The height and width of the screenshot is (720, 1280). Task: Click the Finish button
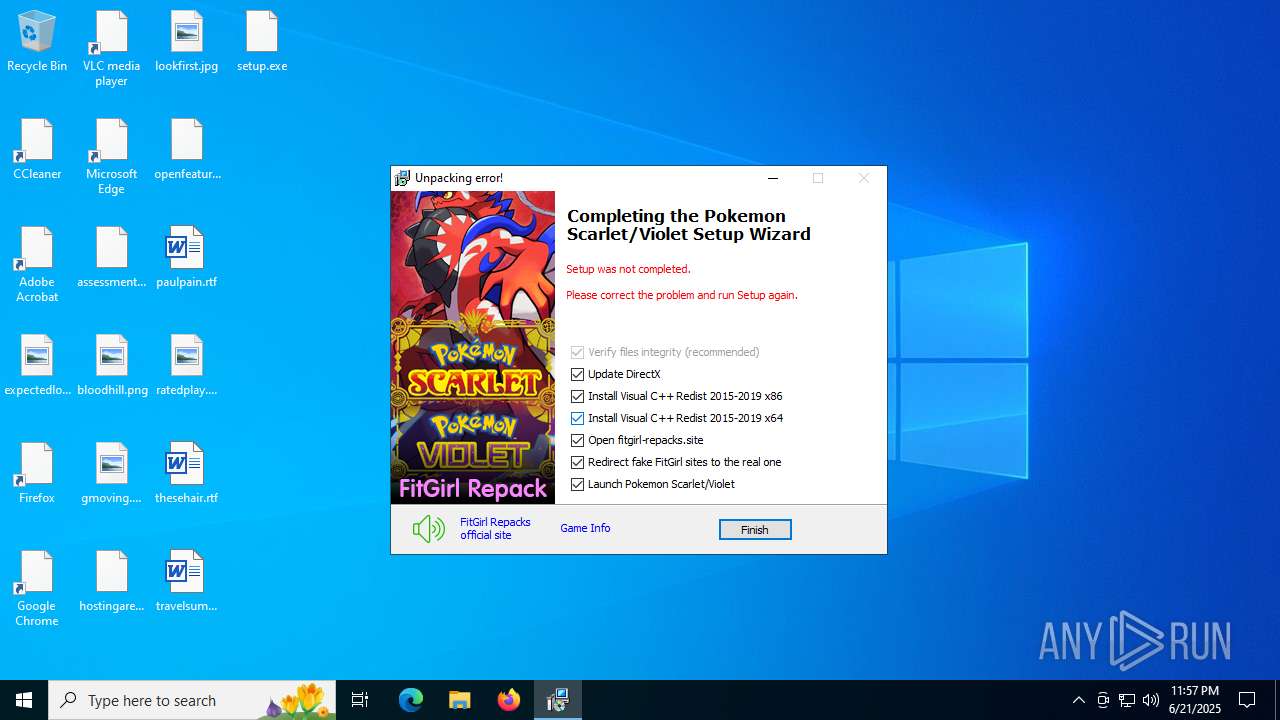(x=755, y=530)
